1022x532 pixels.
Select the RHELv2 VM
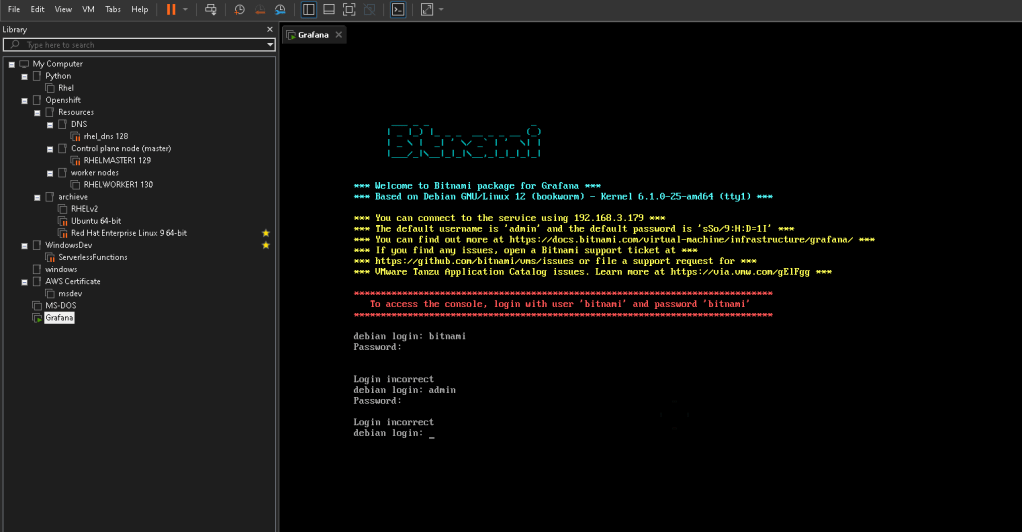tap(84, 209)
